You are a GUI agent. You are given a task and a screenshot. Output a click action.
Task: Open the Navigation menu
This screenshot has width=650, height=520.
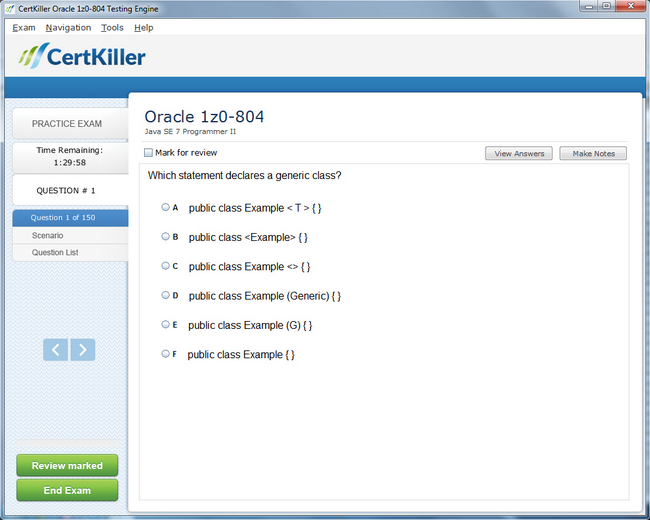click(x=68, y=28)
